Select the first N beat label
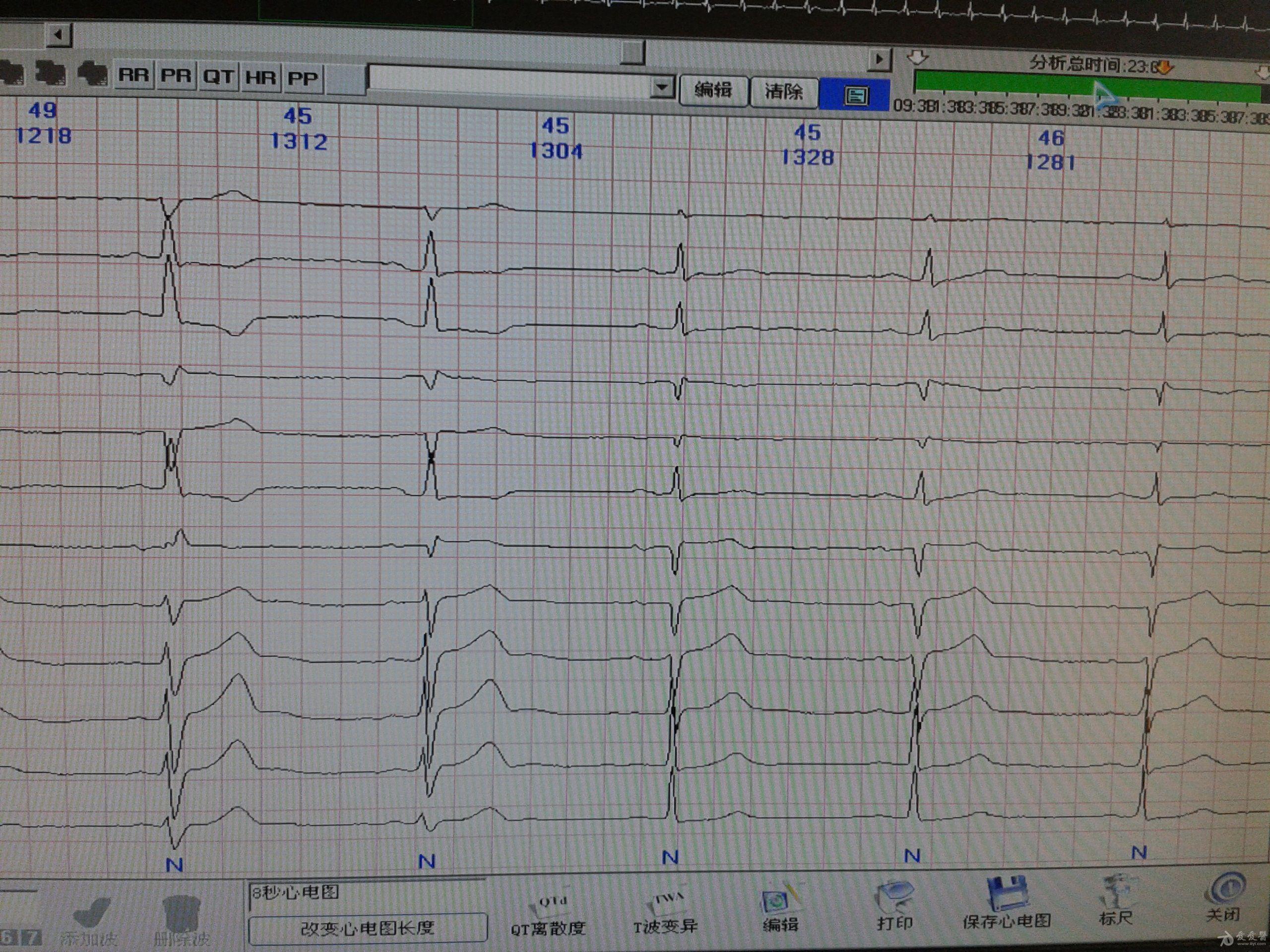Viewport: 1270px width, 952px height. pyautogui.click(x=174, y=865)
